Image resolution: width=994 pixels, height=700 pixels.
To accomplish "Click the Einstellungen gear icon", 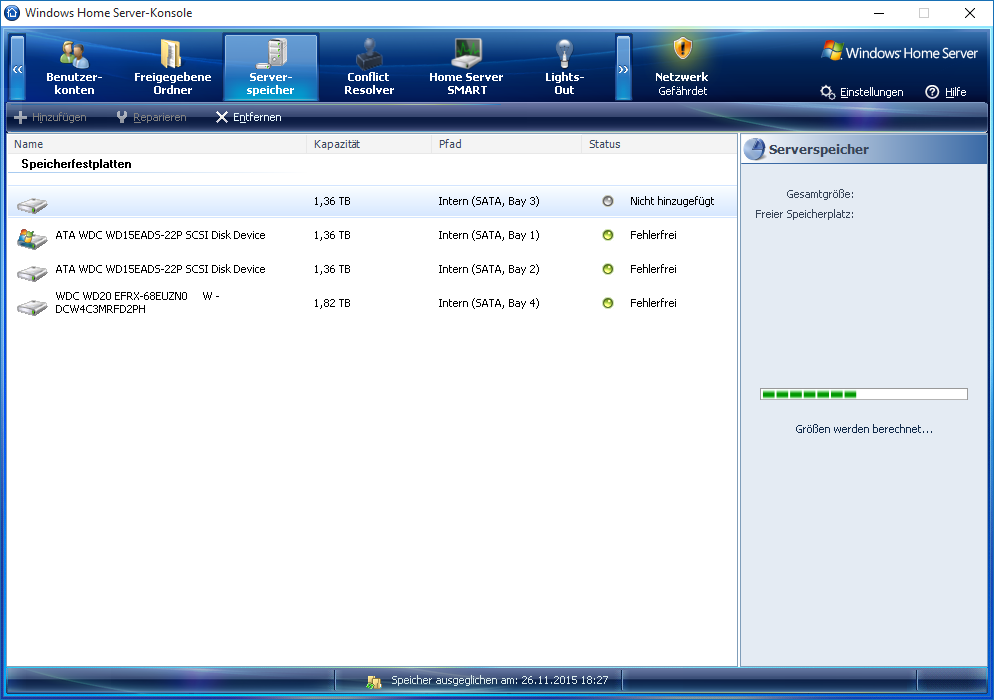I will (x=827, y=92).
